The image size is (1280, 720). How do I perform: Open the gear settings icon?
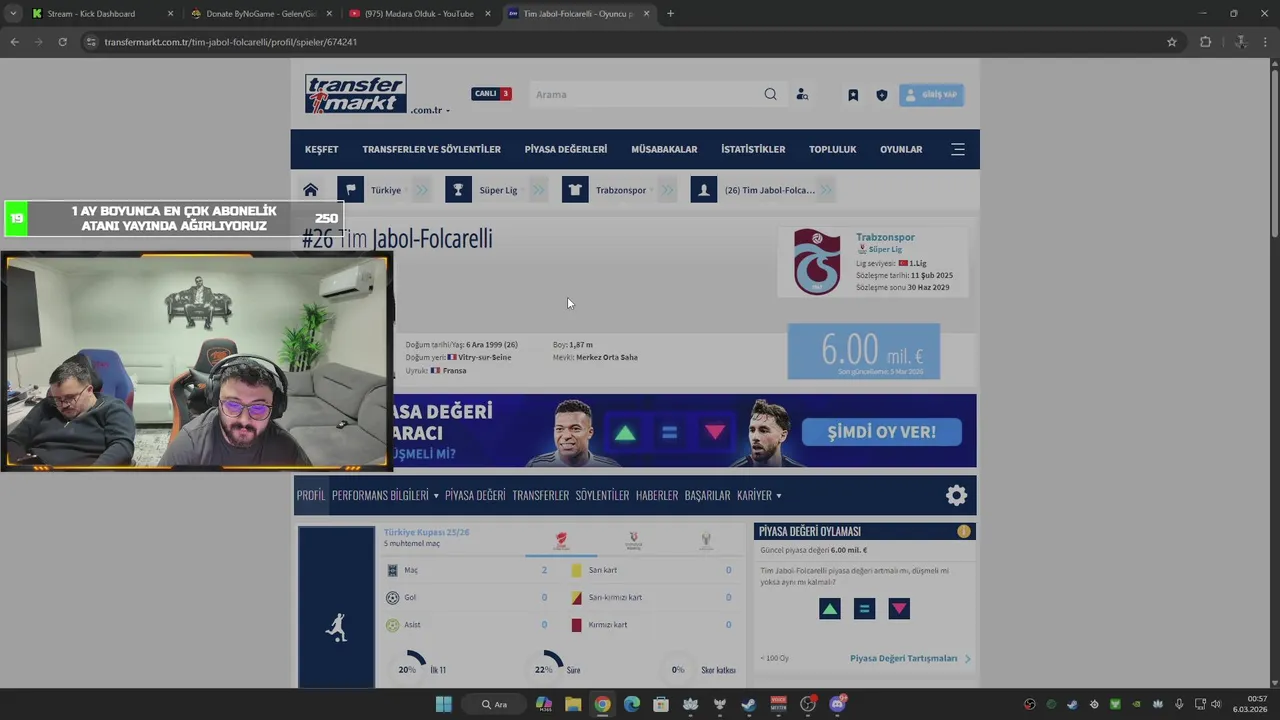pos(957,495)
